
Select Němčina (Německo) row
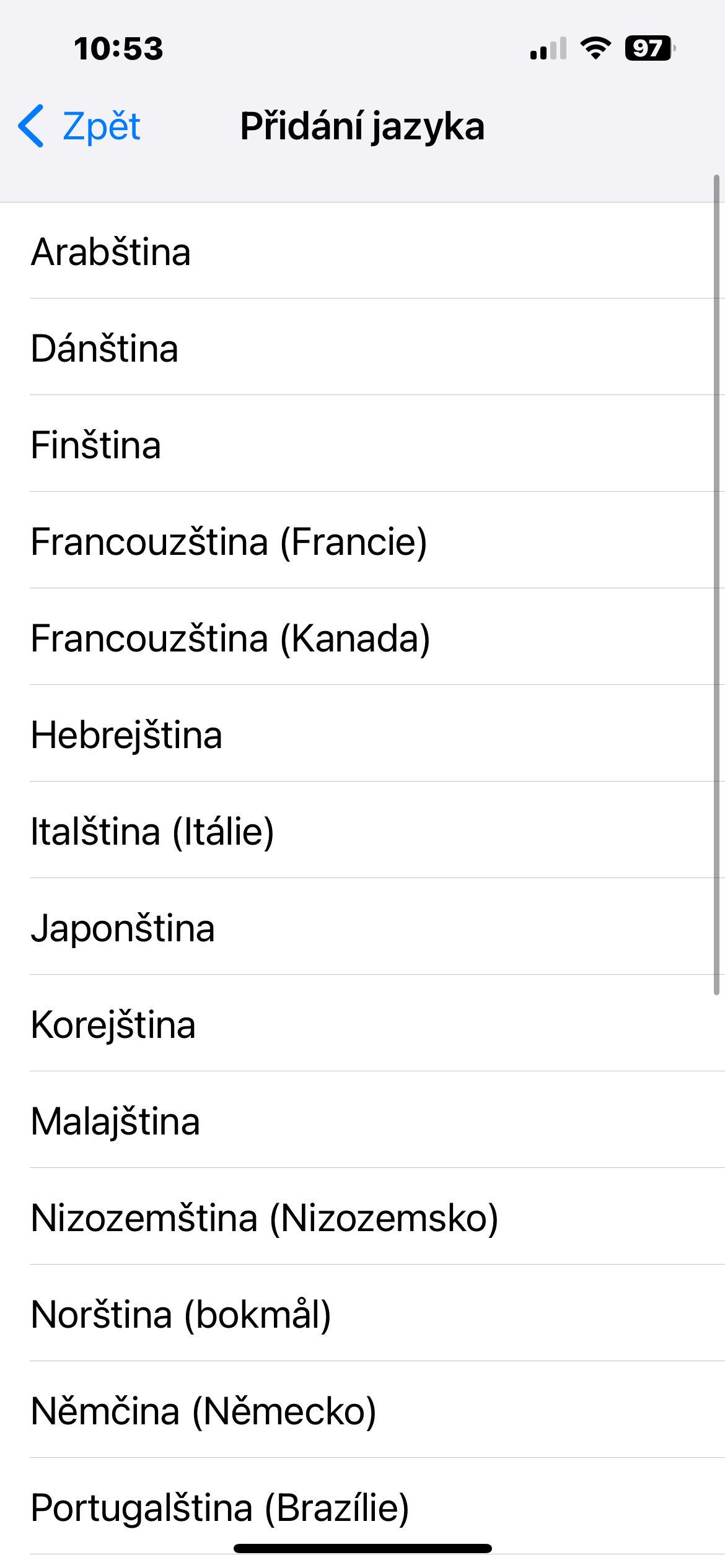pos(203,1411)
